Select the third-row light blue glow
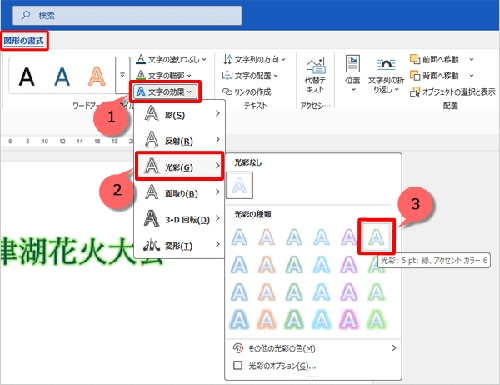Image resolution: width=500 pixels, height=385 pixels. point(321,292)
